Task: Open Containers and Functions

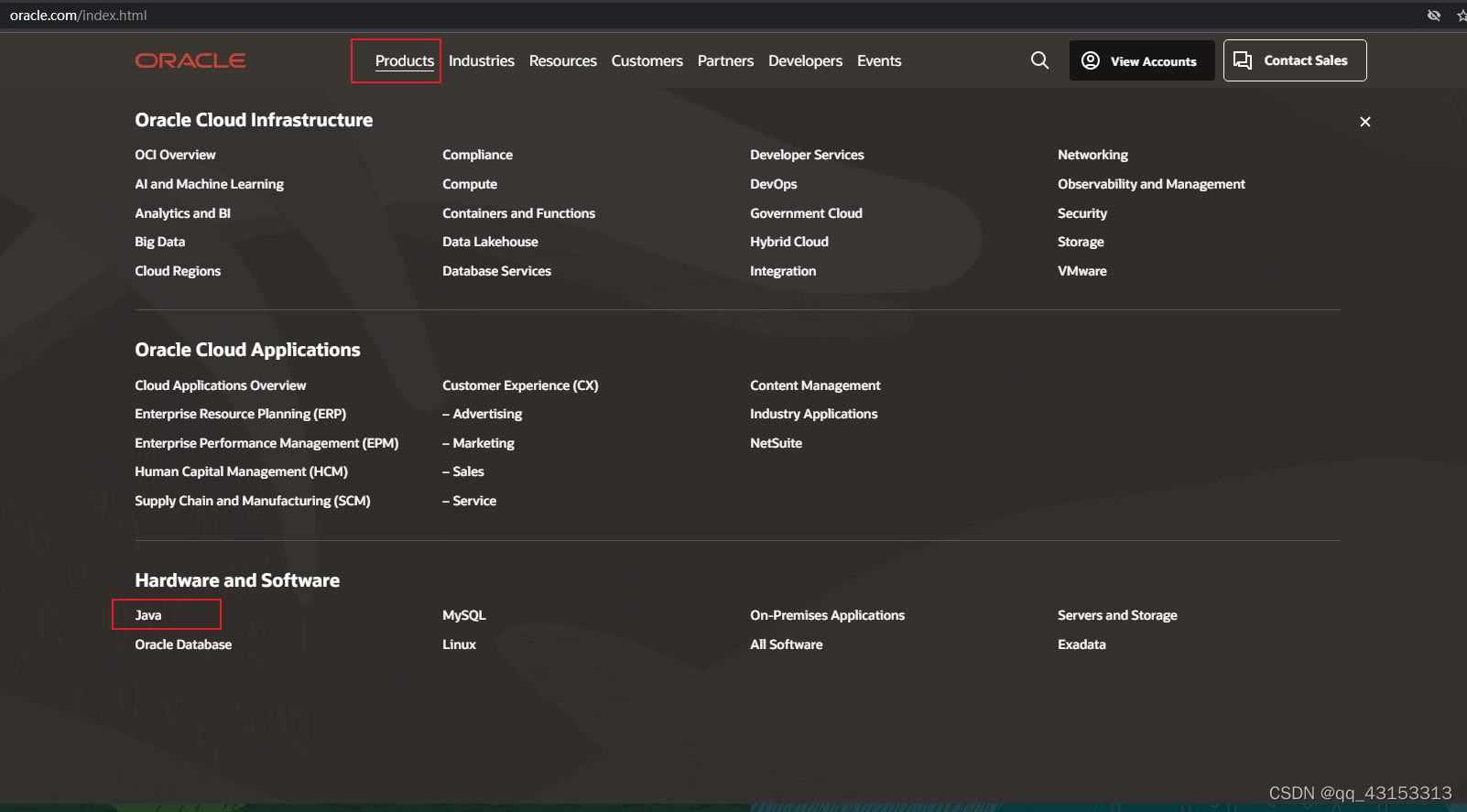Action: coord(518,213)
